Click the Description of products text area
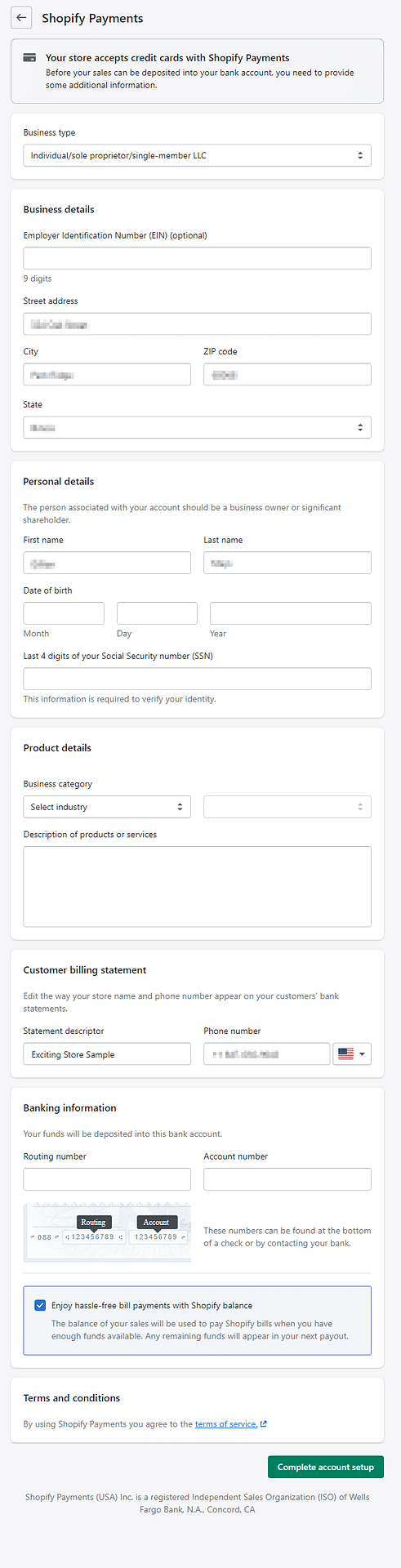This screenshot has height=1568, width=401. 197,886
